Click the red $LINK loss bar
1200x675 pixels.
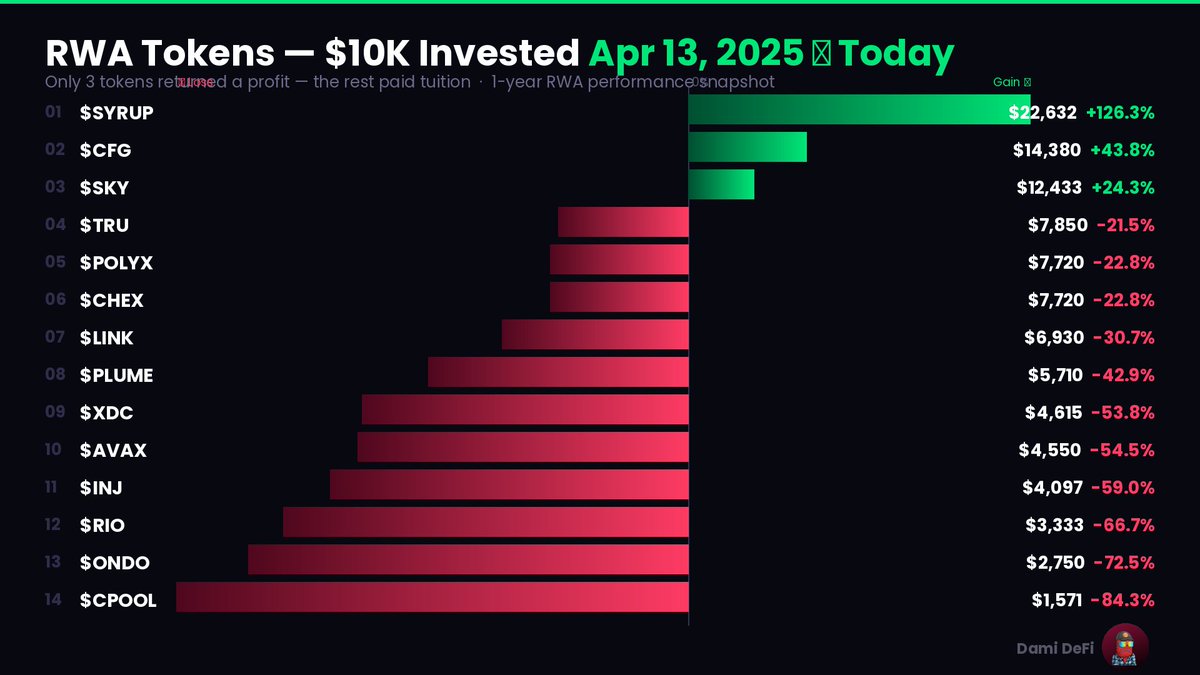595,338
